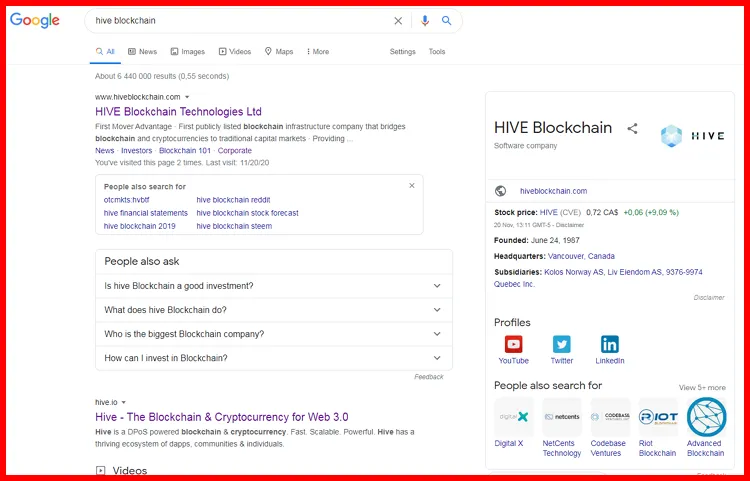Click the HIVE stock ticker link

[x=549, y=212]
